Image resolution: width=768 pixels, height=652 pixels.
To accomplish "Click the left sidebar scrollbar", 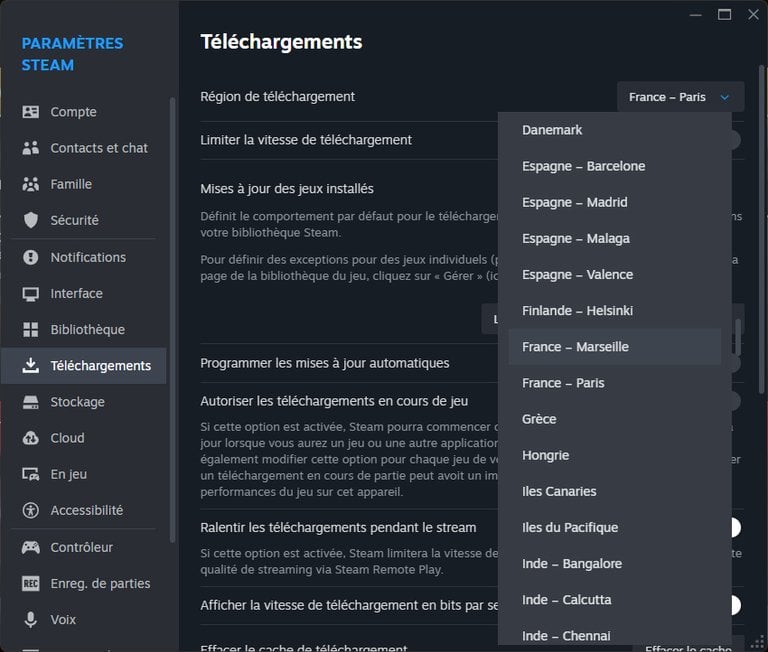I will click(172, 319).
